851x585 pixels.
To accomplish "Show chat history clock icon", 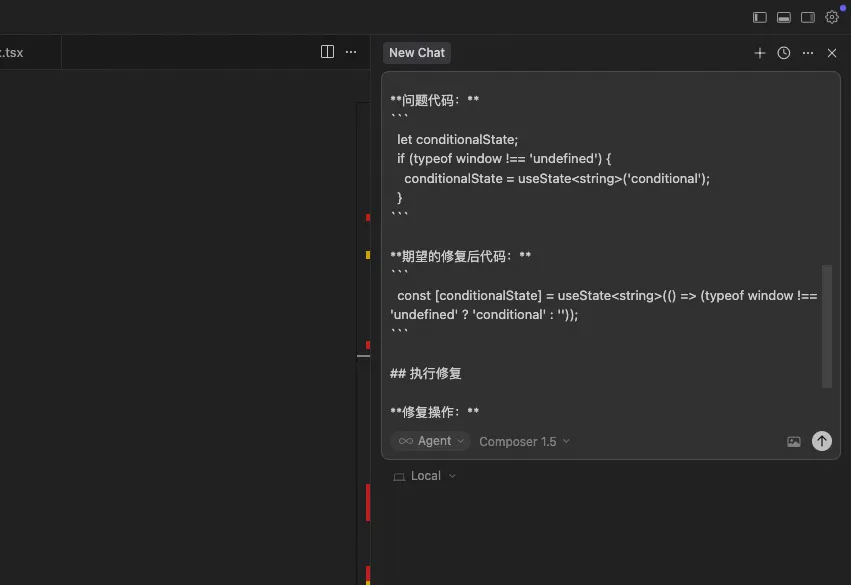I will click(784, 53).
